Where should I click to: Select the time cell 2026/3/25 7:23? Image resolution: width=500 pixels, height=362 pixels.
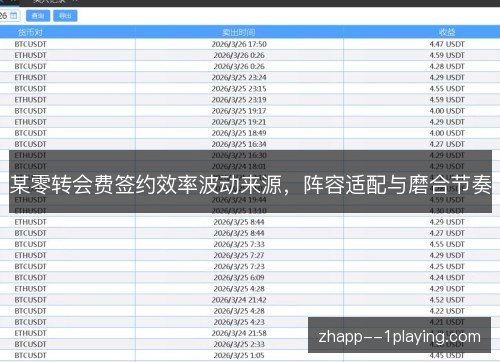[239, 266]
